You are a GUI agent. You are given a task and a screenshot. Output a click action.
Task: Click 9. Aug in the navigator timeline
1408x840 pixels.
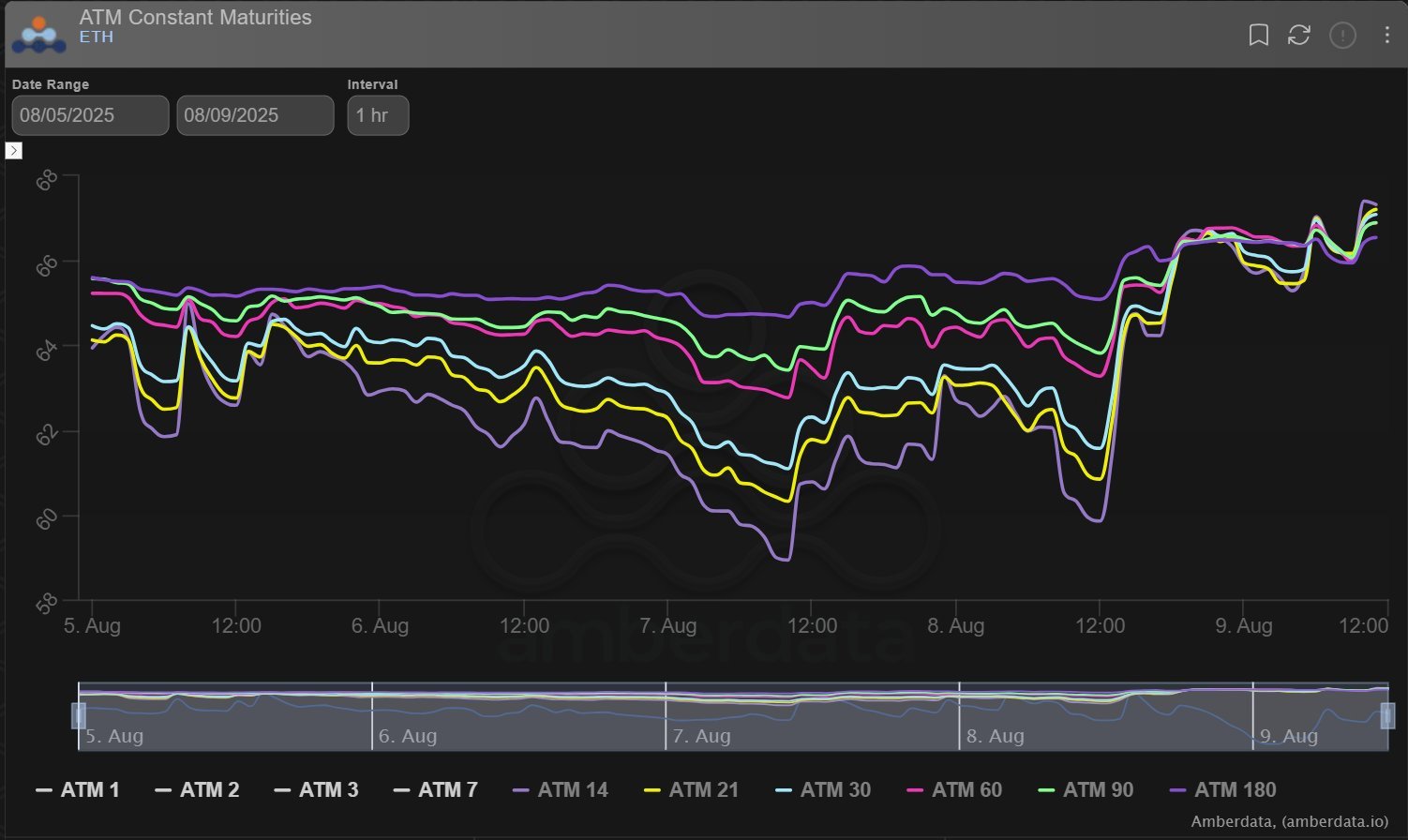click(x=1288, y=736)
